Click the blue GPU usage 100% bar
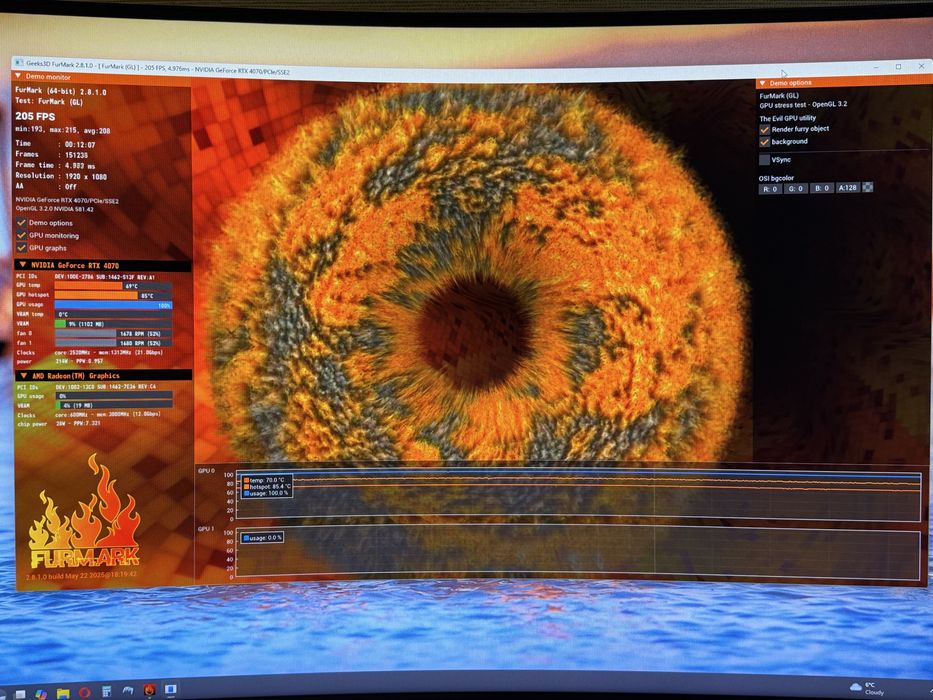This screenshot has width=933, height=700. 113,305
